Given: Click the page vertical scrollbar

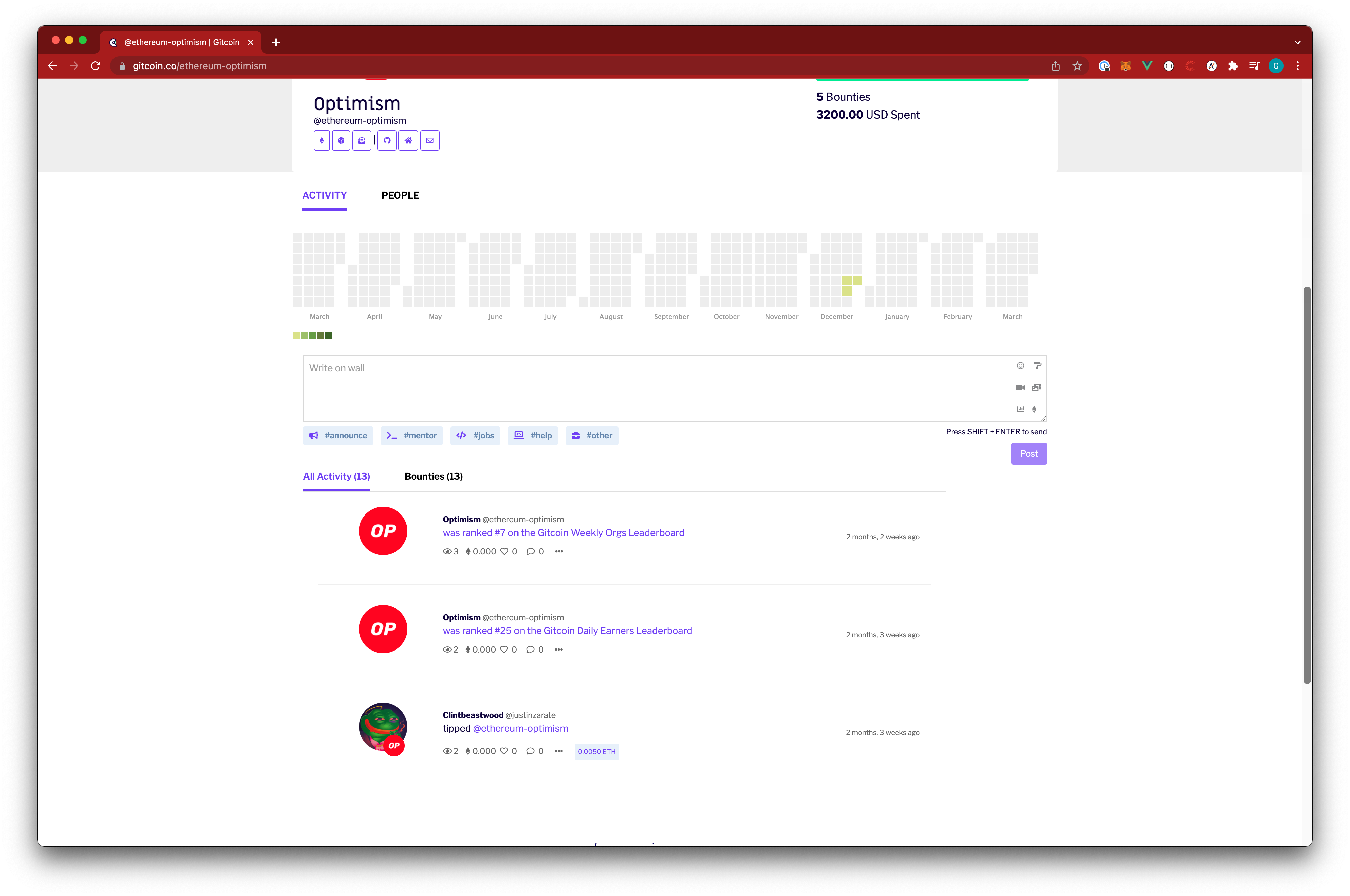Looking at the screenshot, I should pyautogui.click(x=1307, y=486).
